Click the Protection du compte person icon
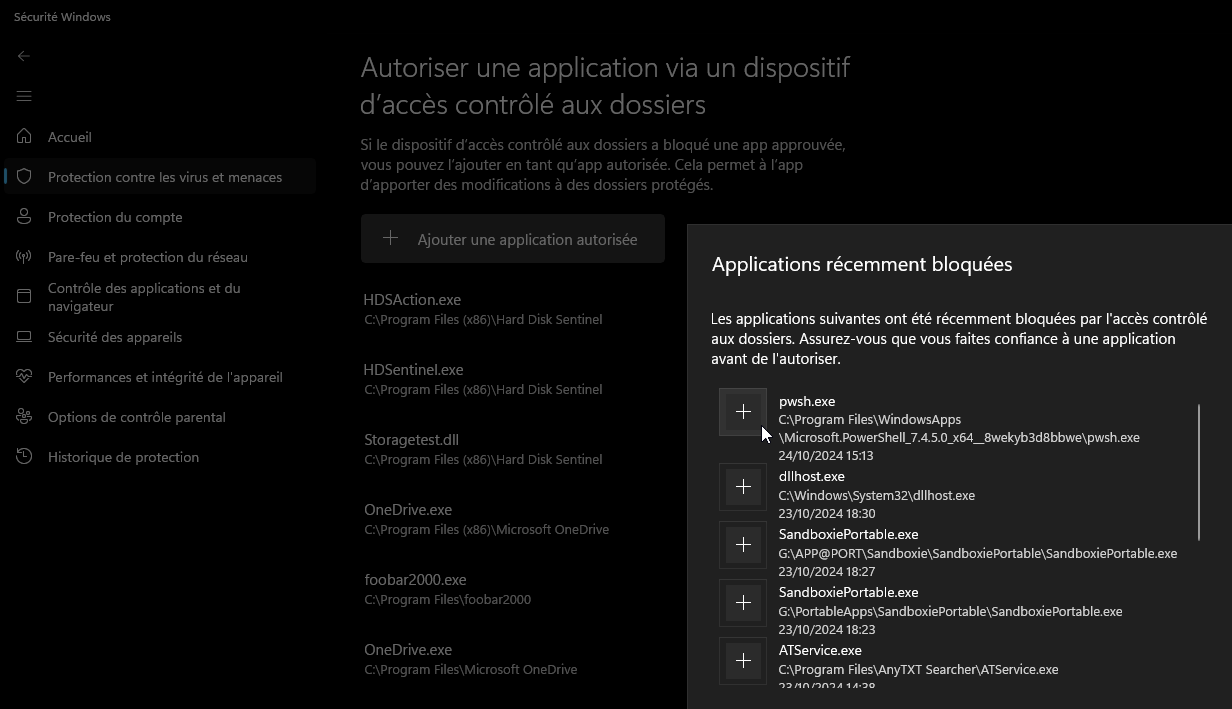 [24, 217]
